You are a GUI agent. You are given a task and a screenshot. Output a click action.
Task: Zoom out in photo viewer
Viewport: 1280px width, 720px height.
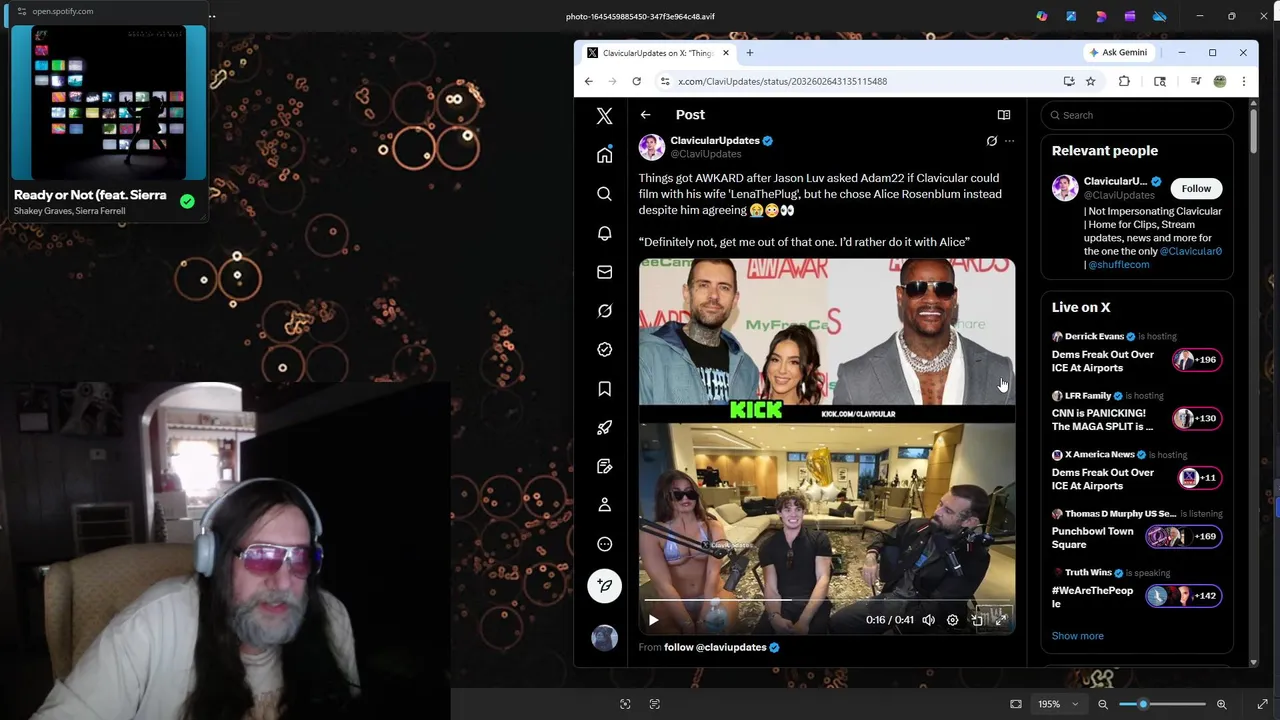coord(1103,704)
